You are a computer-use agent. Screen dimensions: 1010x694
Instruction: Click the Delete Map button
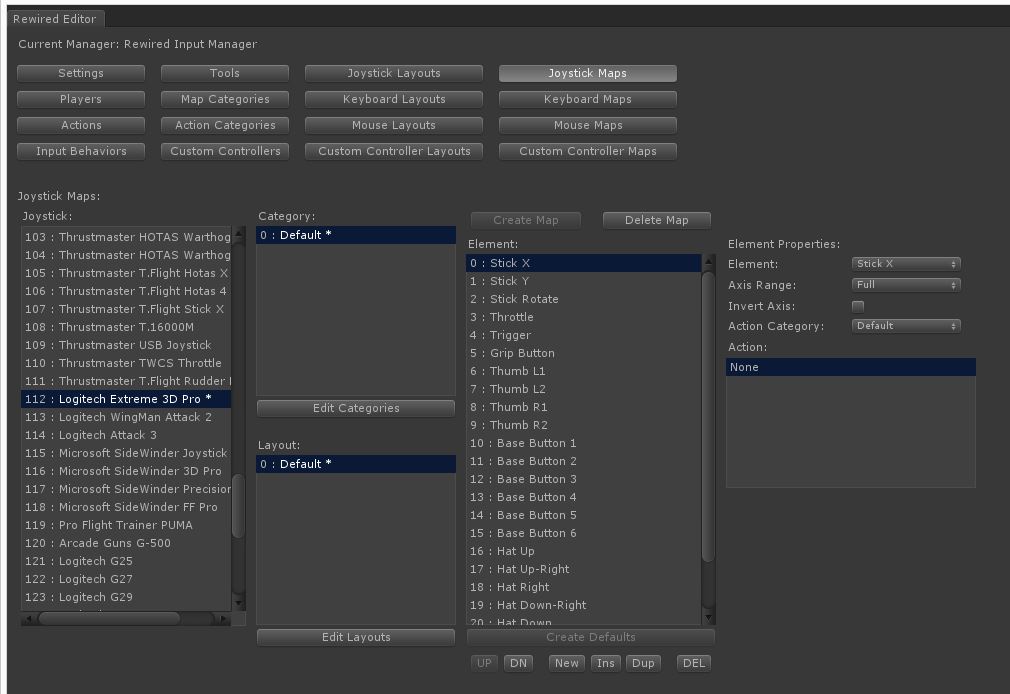(x=656, y=219)
